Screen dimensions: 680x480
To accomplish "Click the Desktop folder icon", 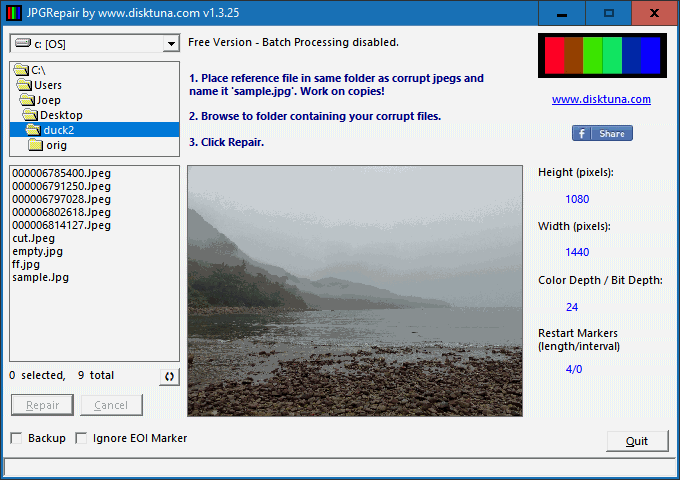I will (x=30, y=115).
